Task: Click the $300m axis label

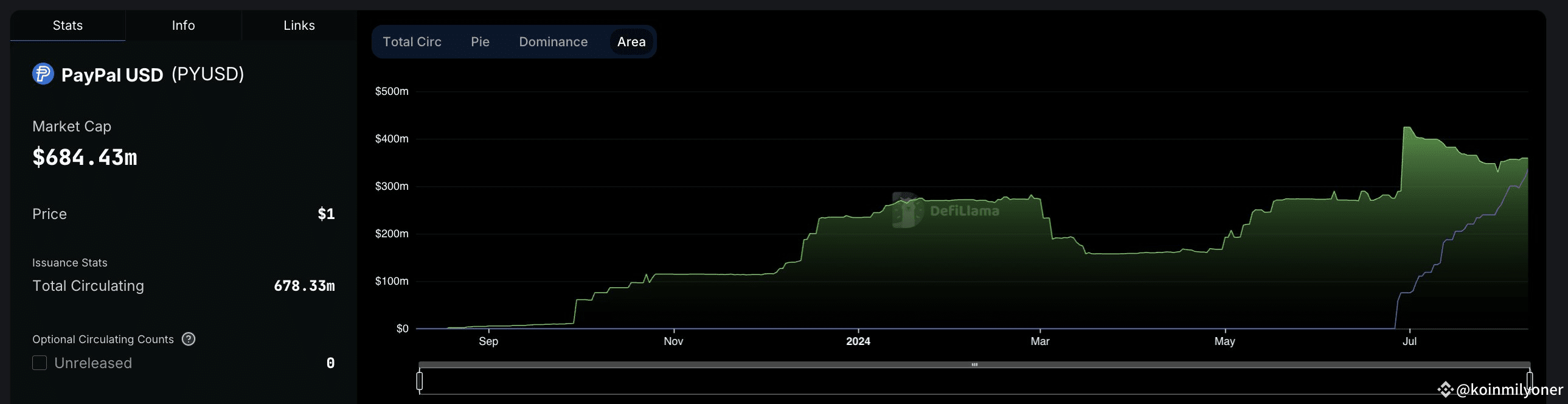Action: coord(391,186)
